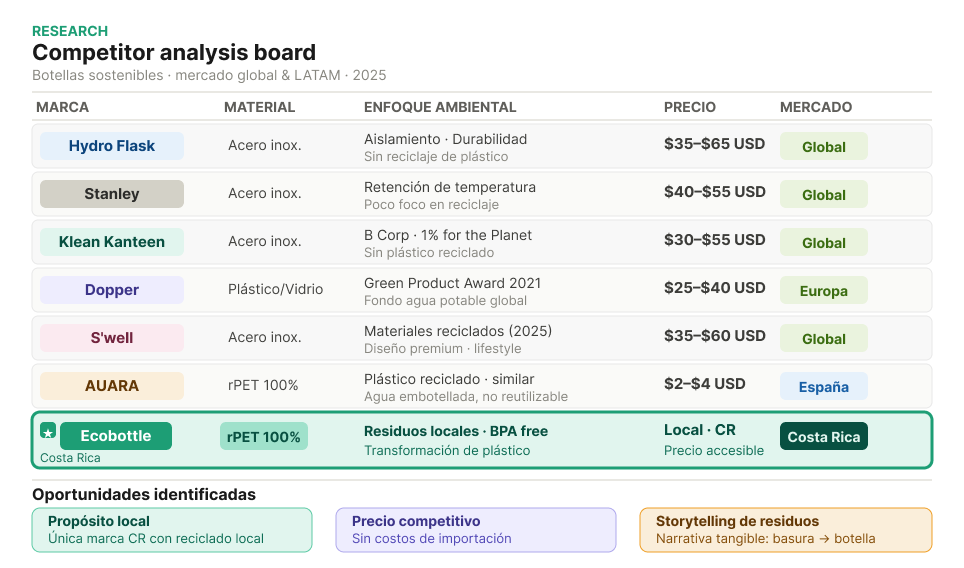Viewport: 964px width, 568px height.
Task: Click the star icon beside Ecobottle
Action: [x=48, y=432]
